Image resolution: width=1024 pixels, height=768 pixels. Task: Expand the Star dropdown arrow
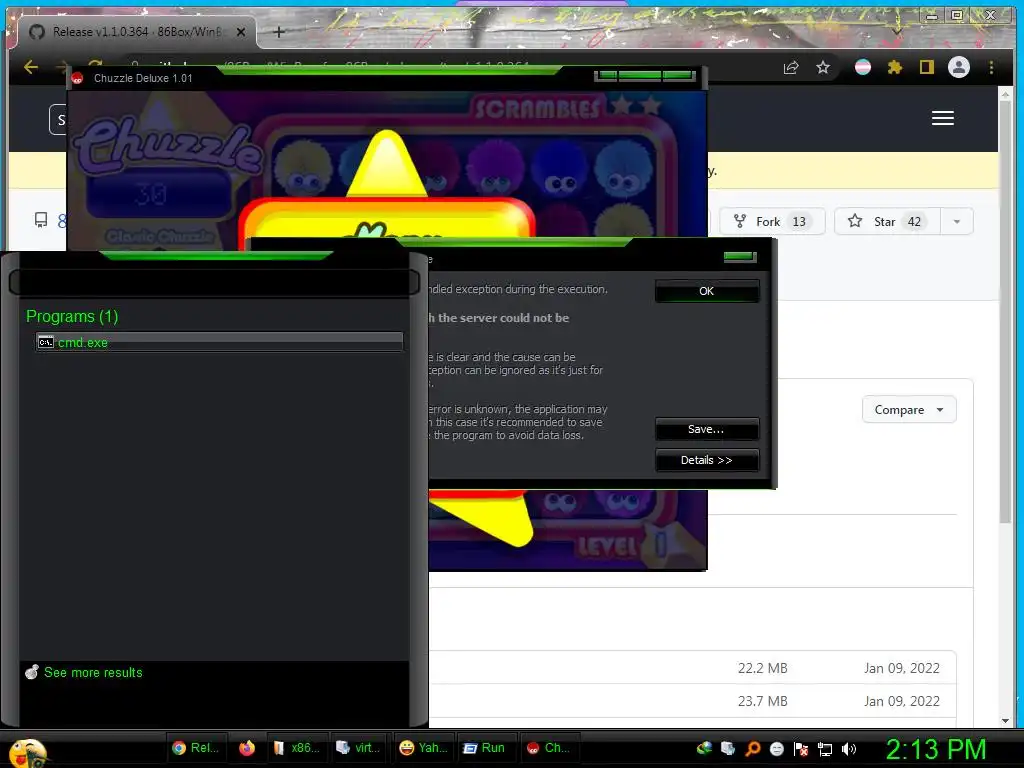tap(957, 221)
